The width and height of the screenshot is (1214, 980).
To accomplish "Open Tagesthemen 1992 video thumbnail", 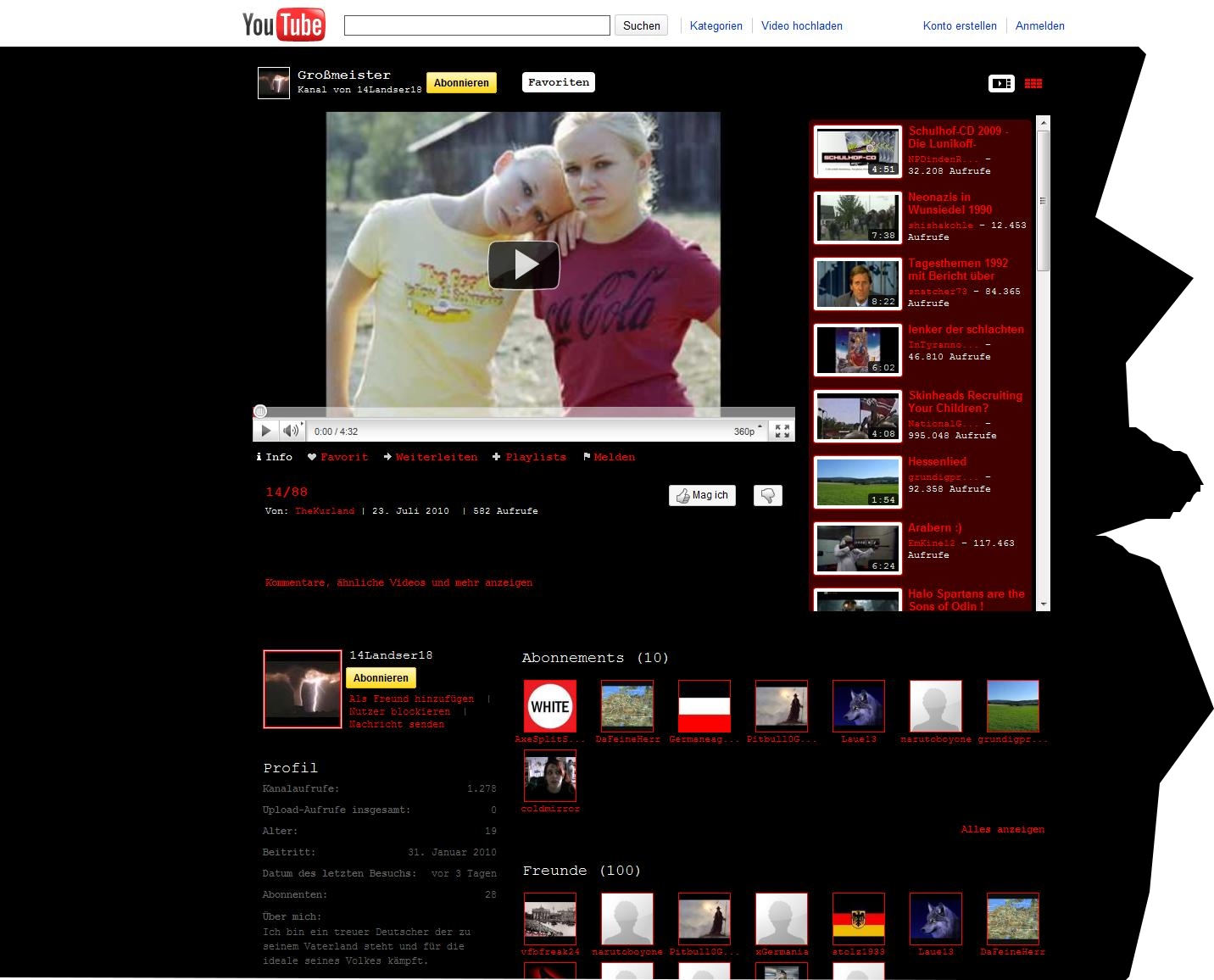I will click(857, 284).
